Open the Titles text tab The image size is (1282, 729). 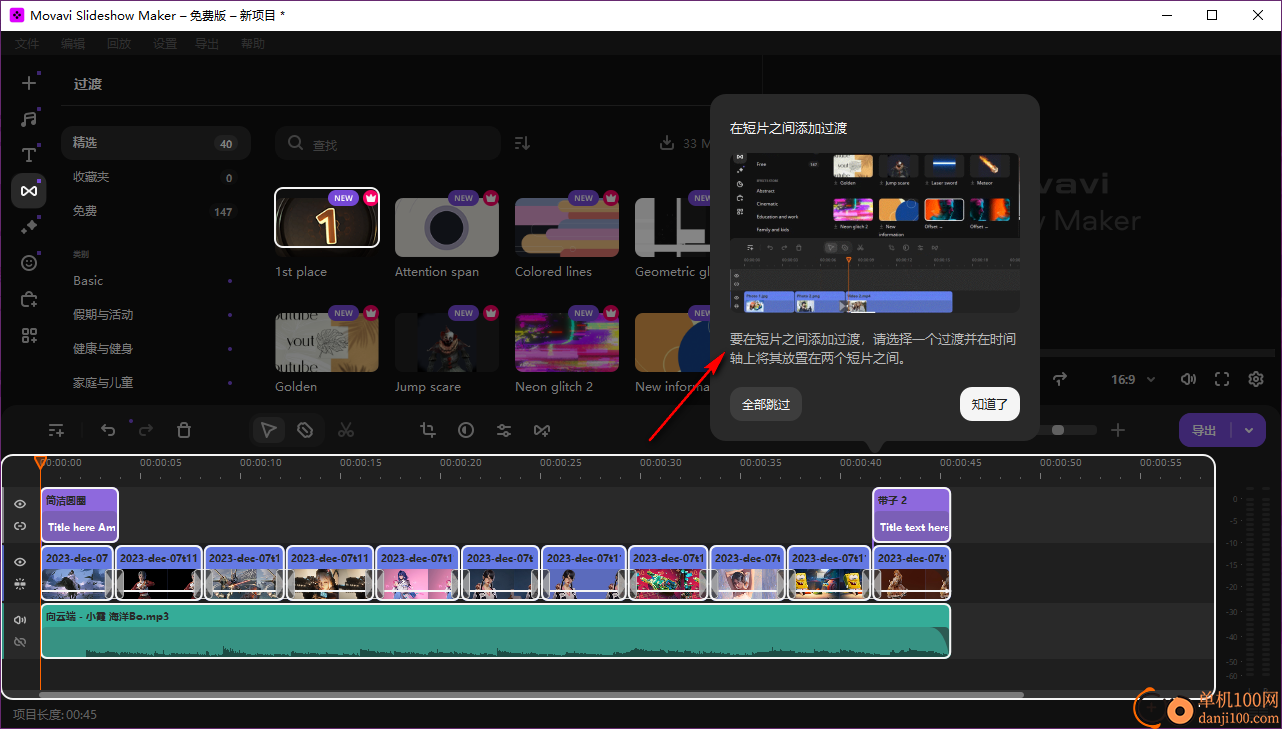[29, 155]
